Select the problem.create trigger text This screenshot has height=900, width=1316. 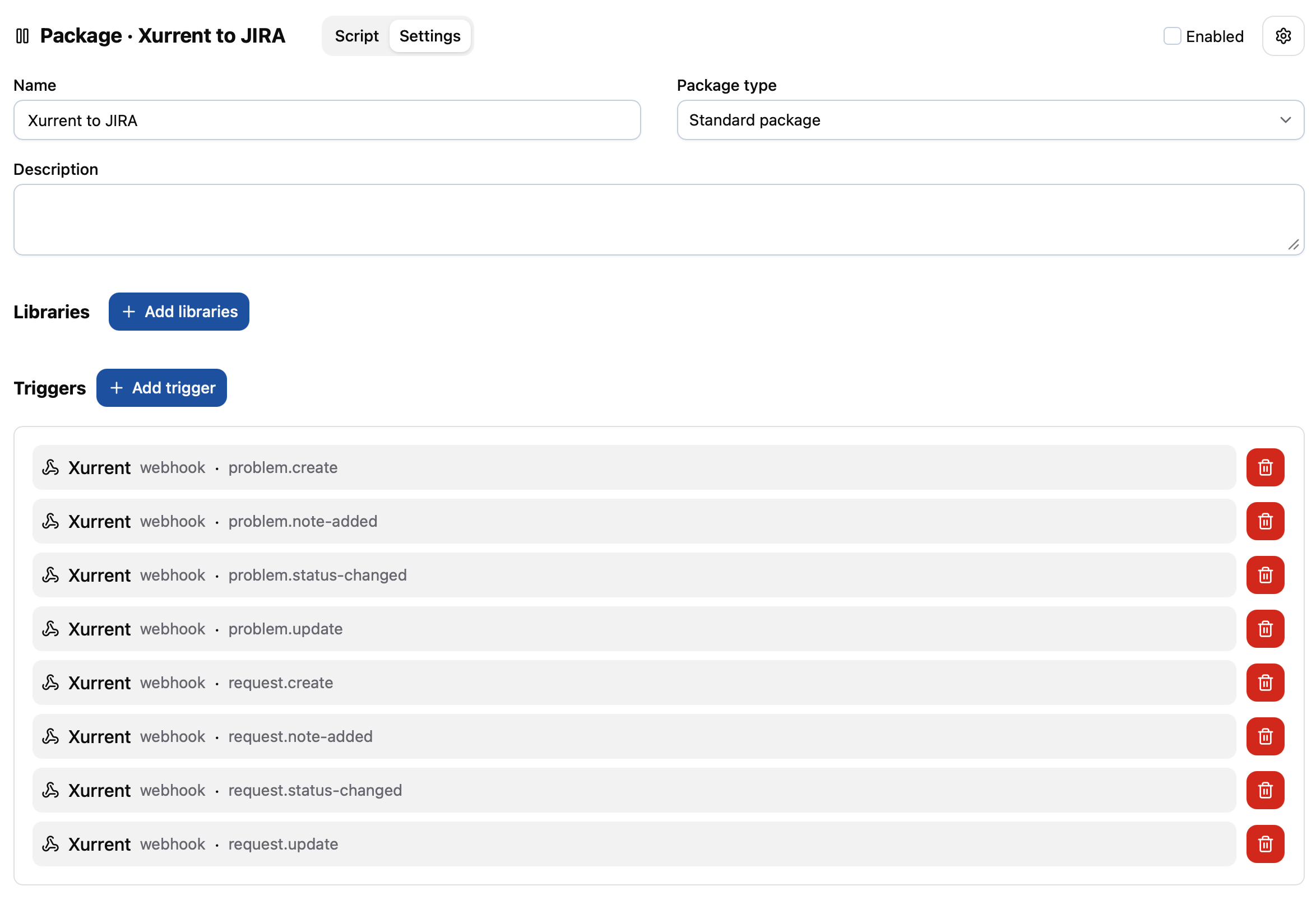tap(282, 467)
